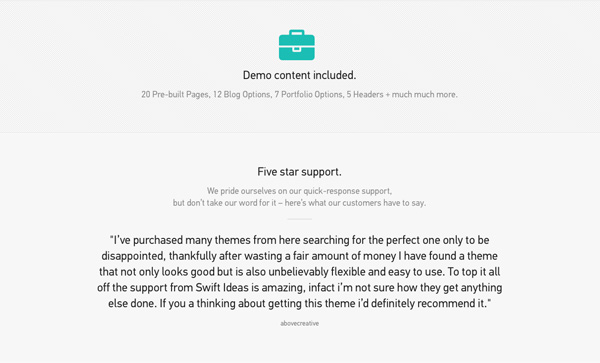This screenshot has width=600, height=363.
Task: Click the "quick-response support" phrase
Action: tap(347, 191)
